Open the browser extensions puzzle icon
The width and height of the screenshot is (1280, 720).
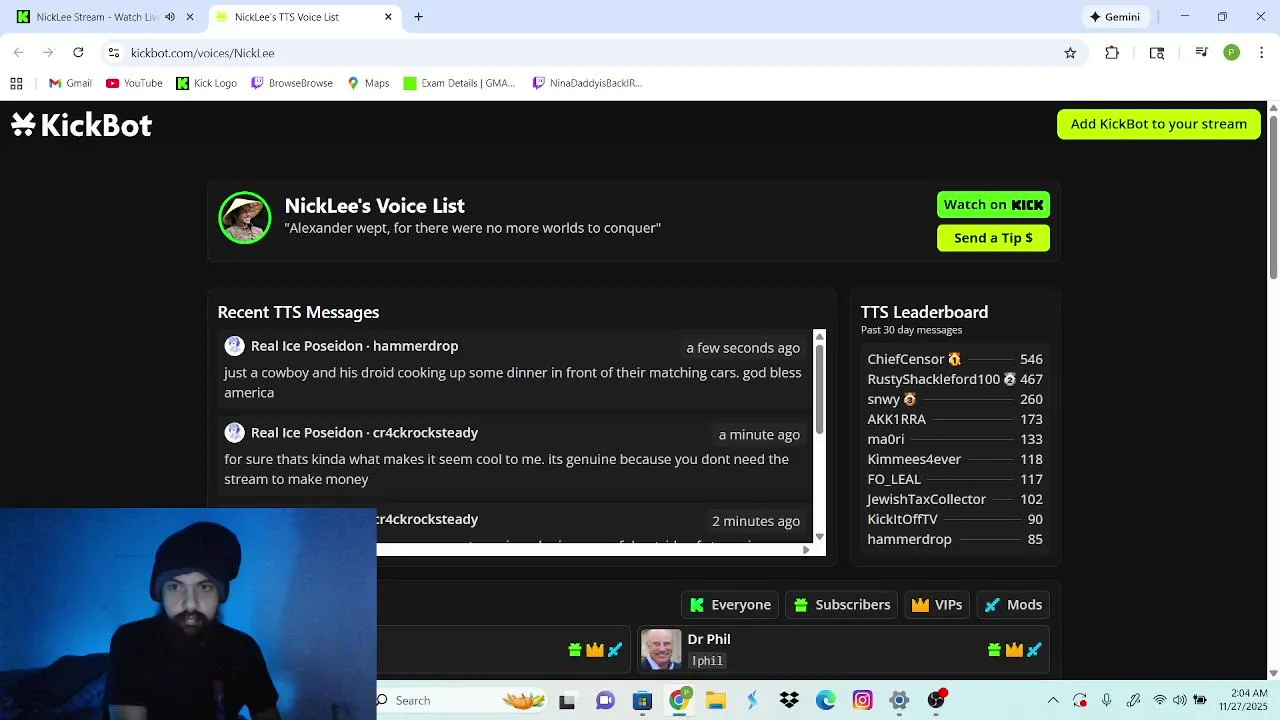[x=1112, y=53]
